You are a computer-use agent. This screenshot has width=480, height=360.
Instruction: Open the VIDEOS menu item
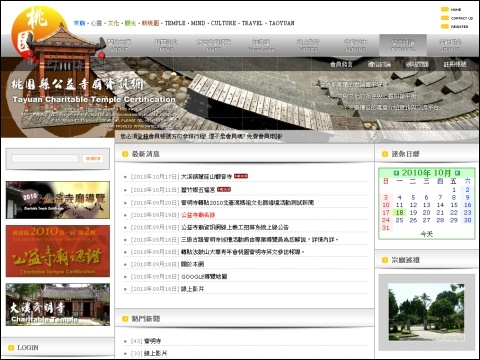(308, 45)
